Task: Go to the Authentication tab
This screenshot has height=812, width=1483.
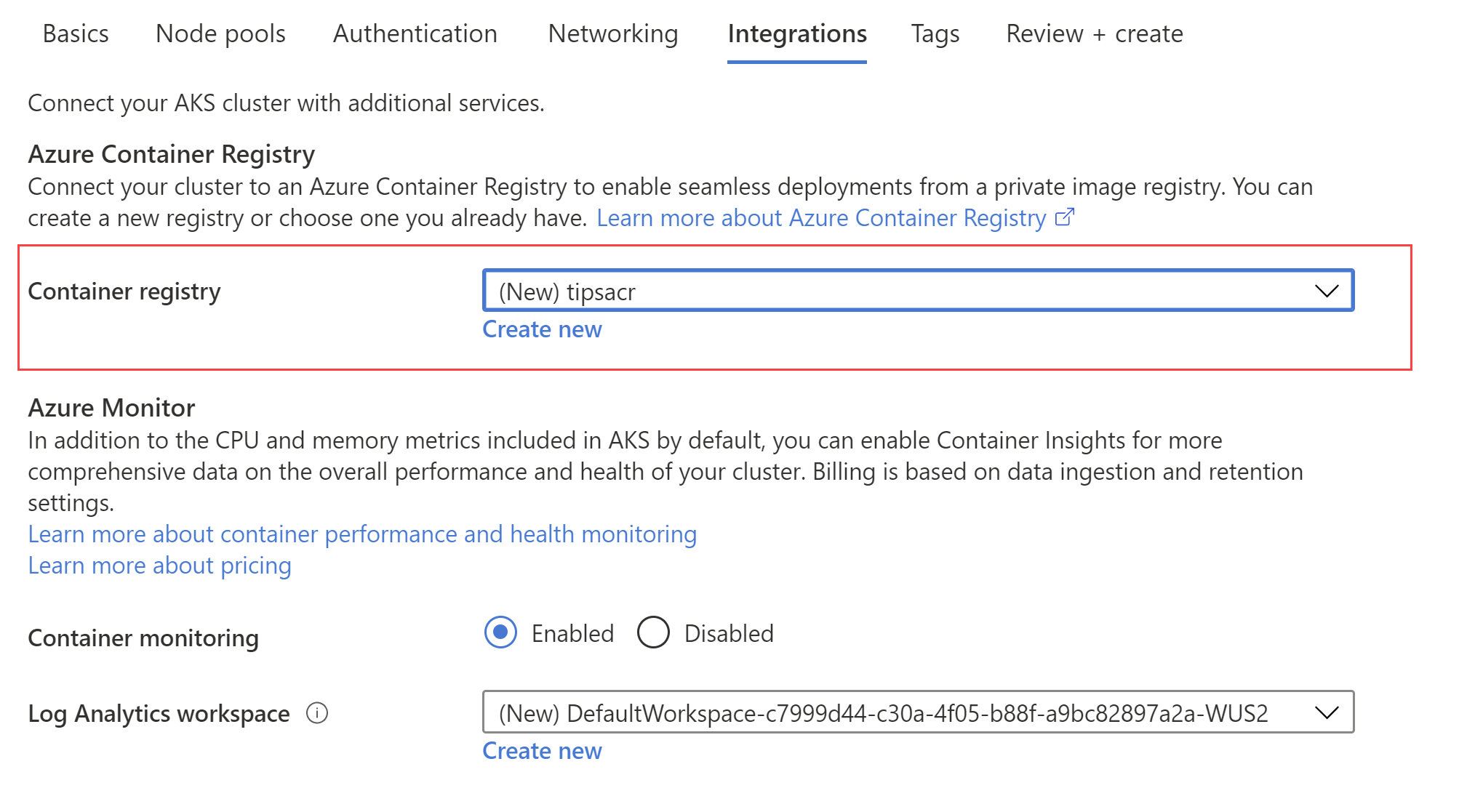Action: click(415, 33)
